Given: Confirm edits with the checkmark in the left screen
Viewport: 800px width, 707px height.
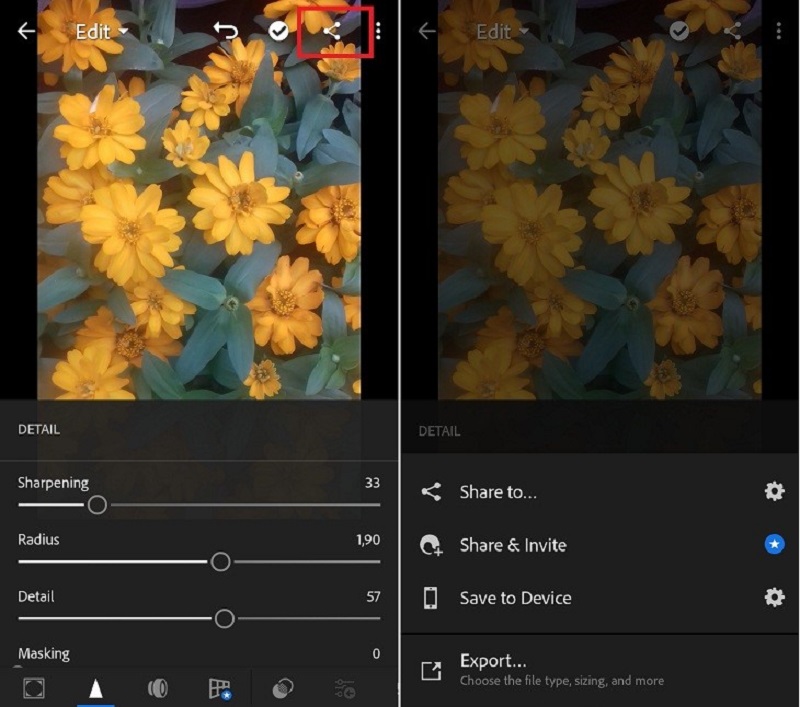Looking at the screenshot, I should click(x=279, y=31).
